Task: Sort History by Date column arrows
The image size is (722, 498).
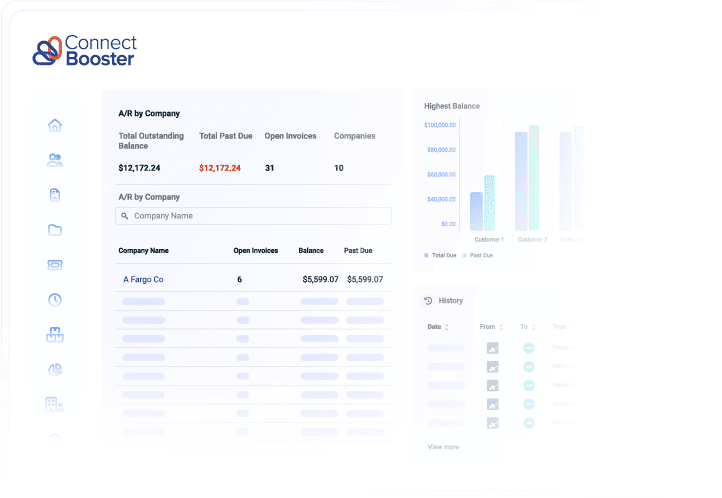Action: click(x=447, y=327)
